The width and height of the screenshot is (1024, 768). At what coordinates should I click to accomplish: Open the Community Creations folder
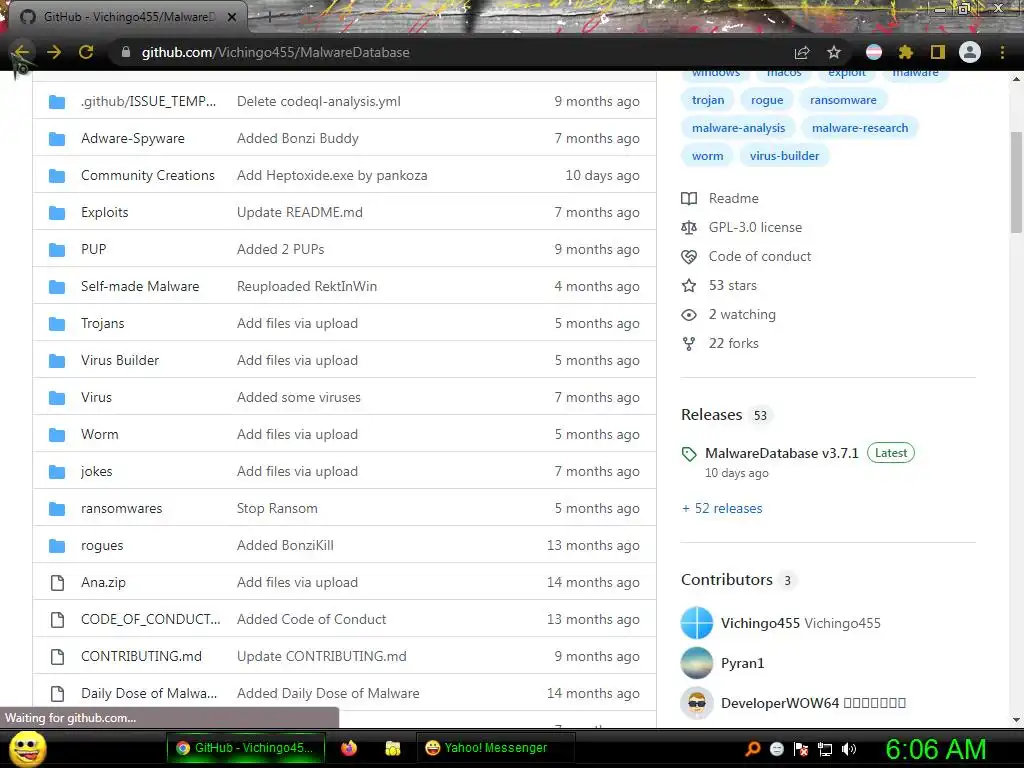click(148, 175)
